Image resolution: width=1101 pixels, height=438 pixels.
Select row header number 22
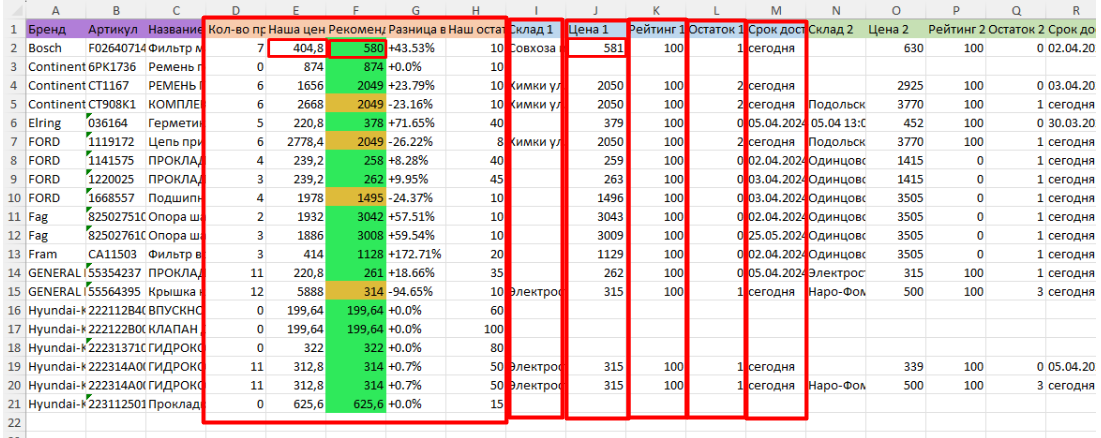pyautogui.click(x=13, y=423)
